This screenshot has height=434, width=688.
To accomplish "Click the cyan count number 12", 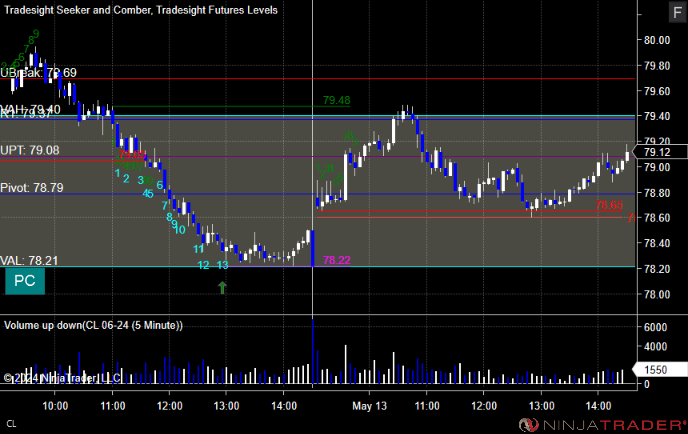I will pos(203,265).
